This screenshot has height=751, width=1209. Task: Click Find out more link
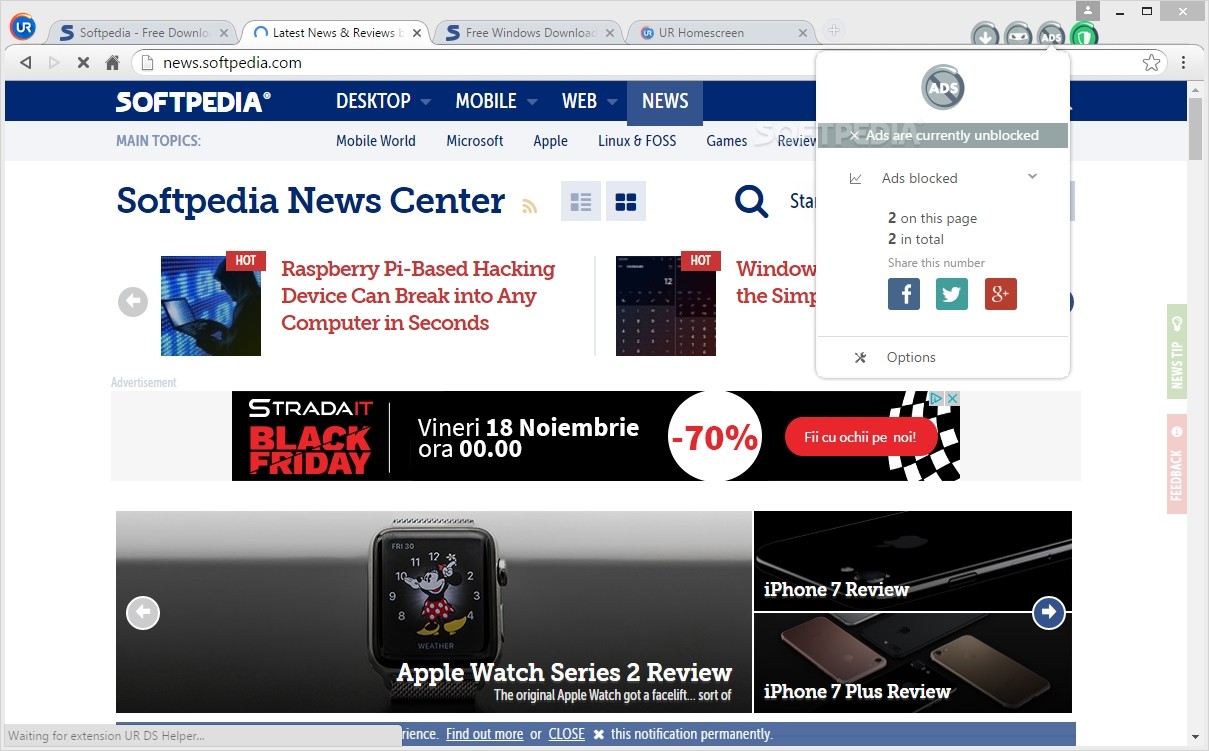coord(484,734)
